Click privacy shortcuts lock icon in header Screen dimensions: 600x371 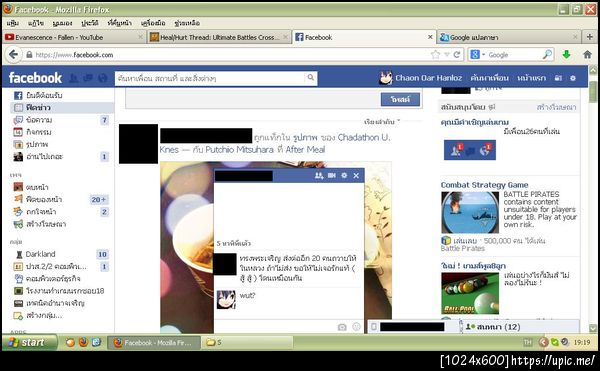tap(558, 78)
